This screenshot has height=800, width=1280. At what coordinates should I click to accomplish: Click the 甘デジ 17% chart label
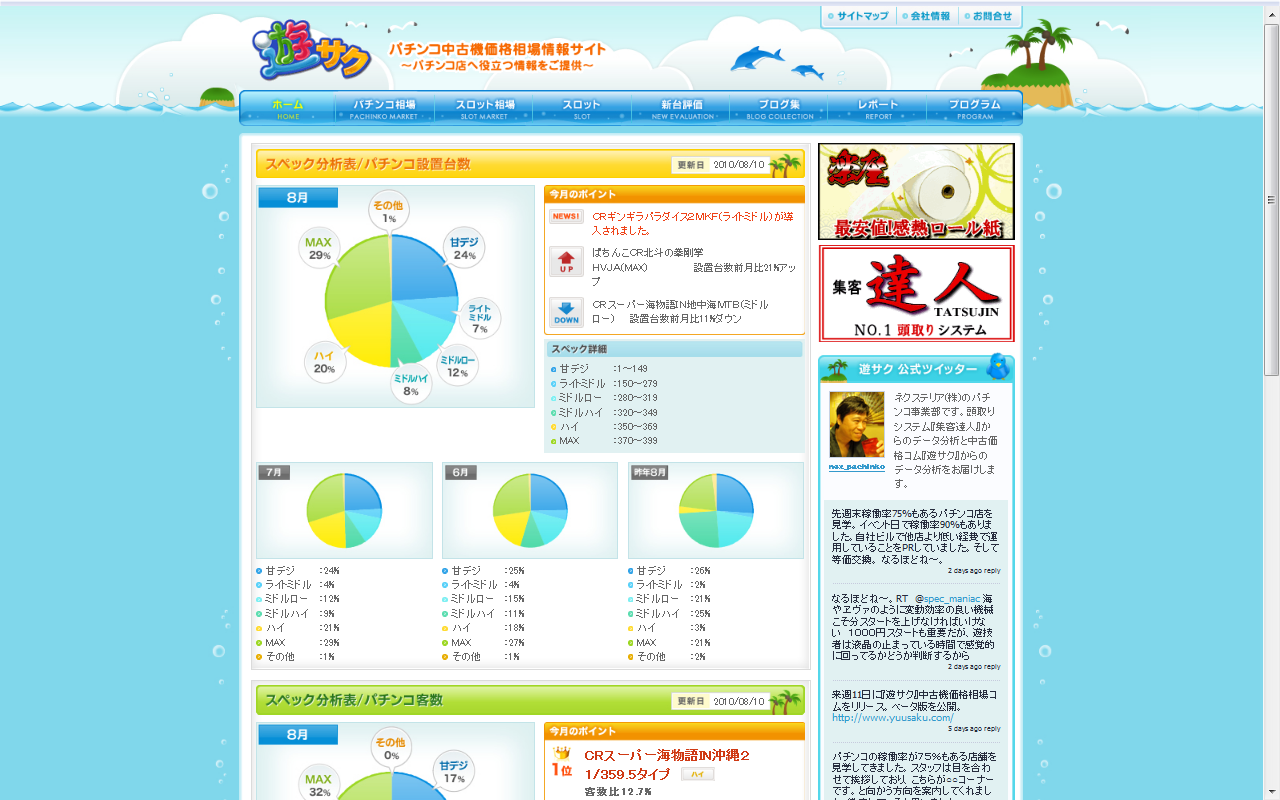[454, 772]
